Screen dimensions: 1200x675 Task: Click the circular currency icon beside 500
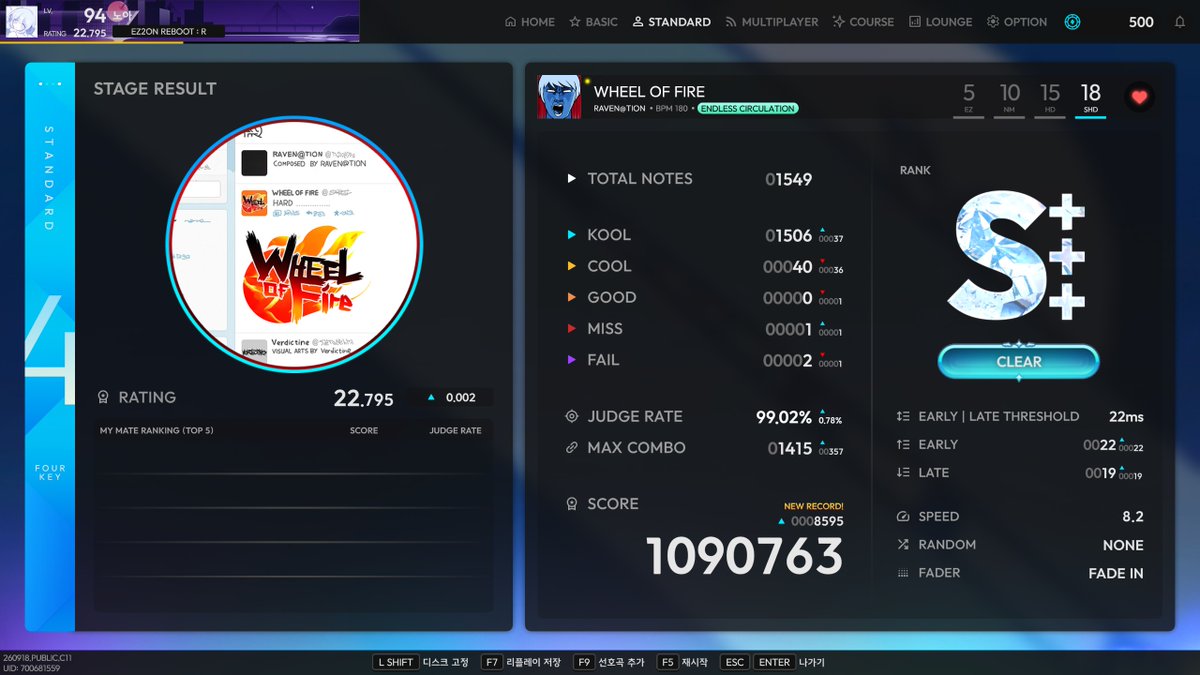point(1072,21)
